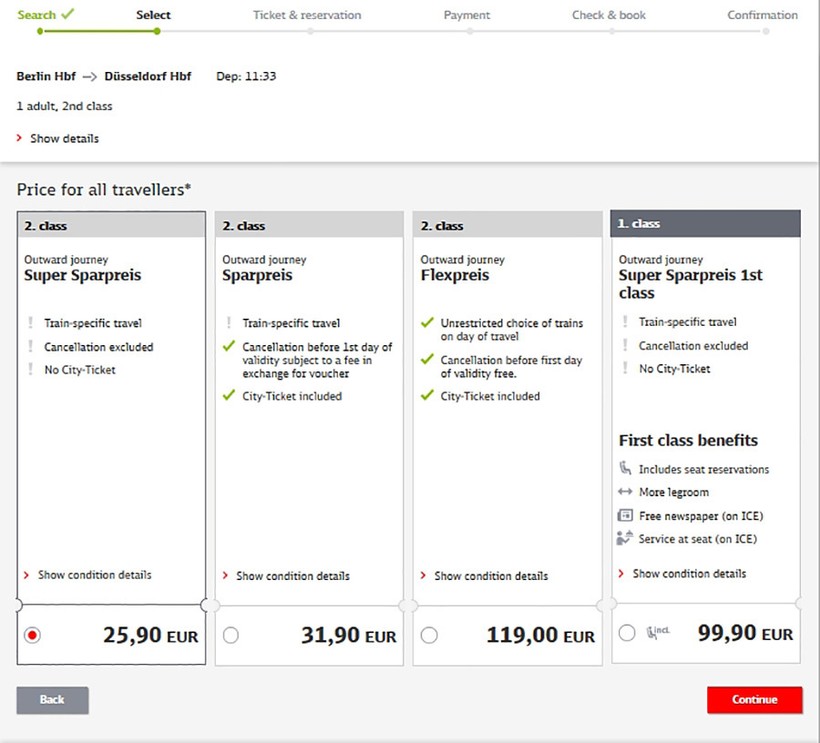
Task: Click the seat reservation icon in First class benefits
Action: tap(625, 469)
